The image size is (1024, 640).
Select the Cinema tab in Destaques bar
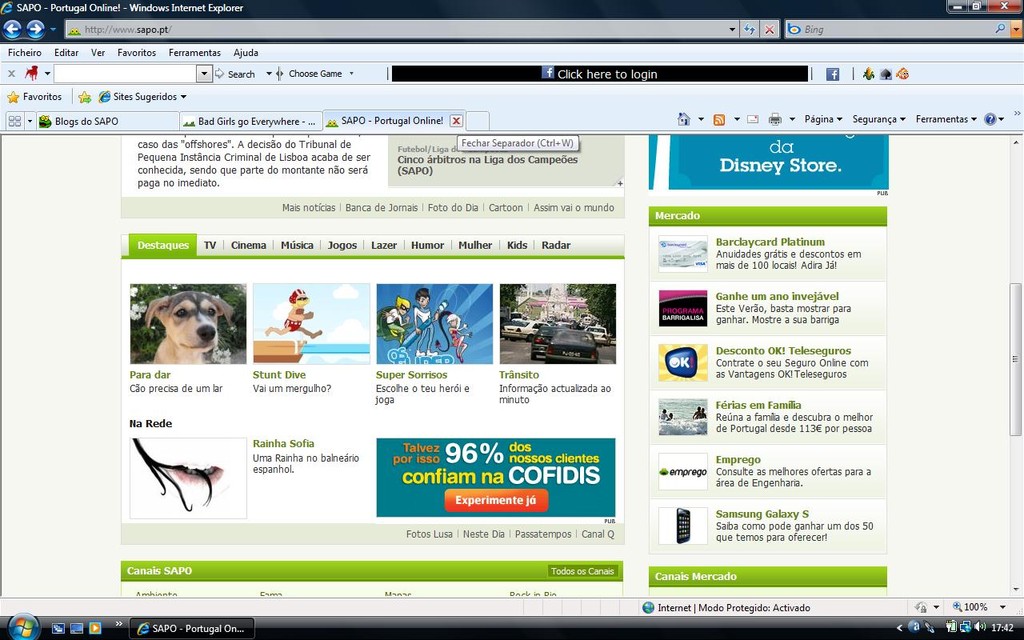tap(248, 246)
